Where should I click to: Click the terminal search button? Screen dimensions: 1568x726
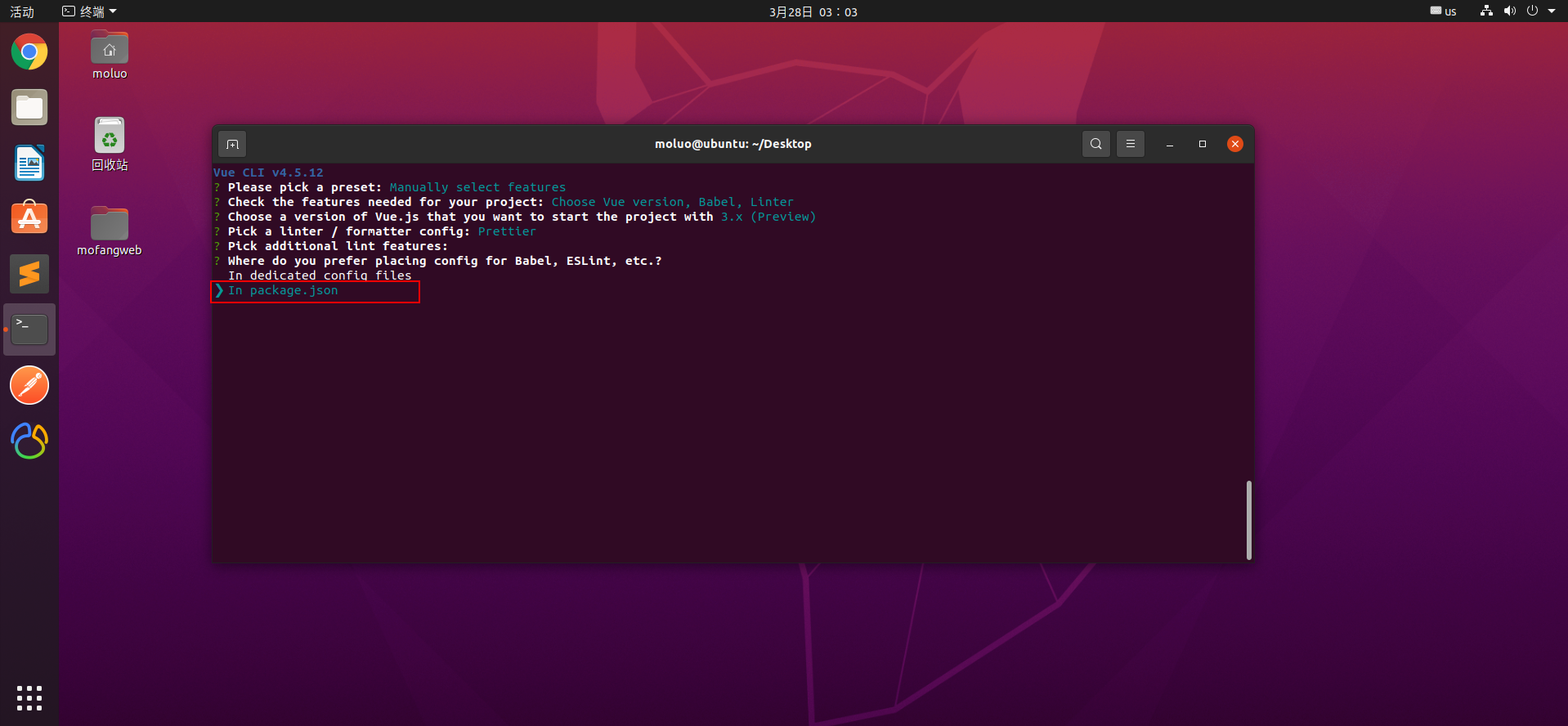click(1096, 144)
